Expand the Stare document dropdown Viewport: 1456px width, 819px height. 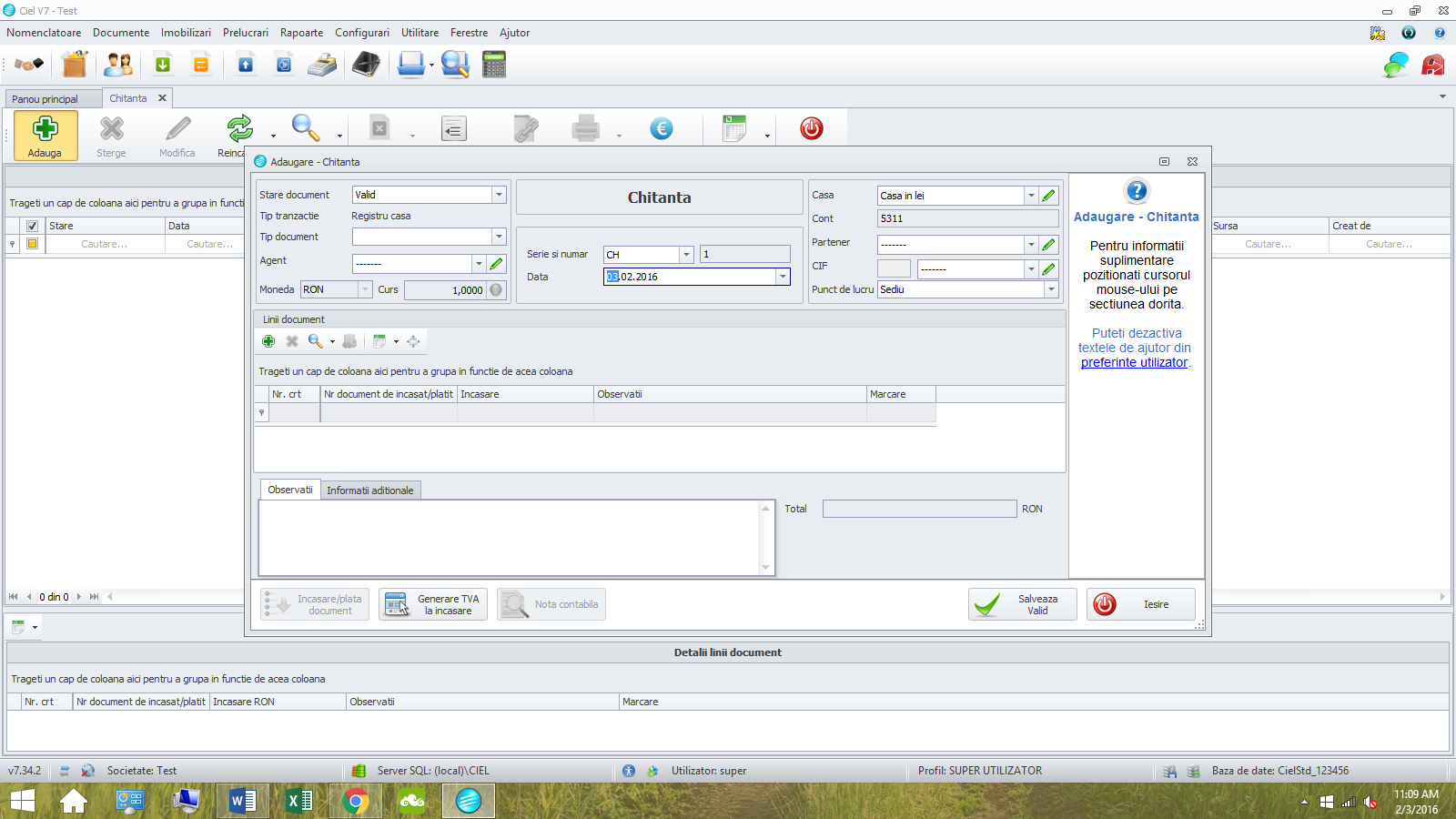tap(499, 195)
